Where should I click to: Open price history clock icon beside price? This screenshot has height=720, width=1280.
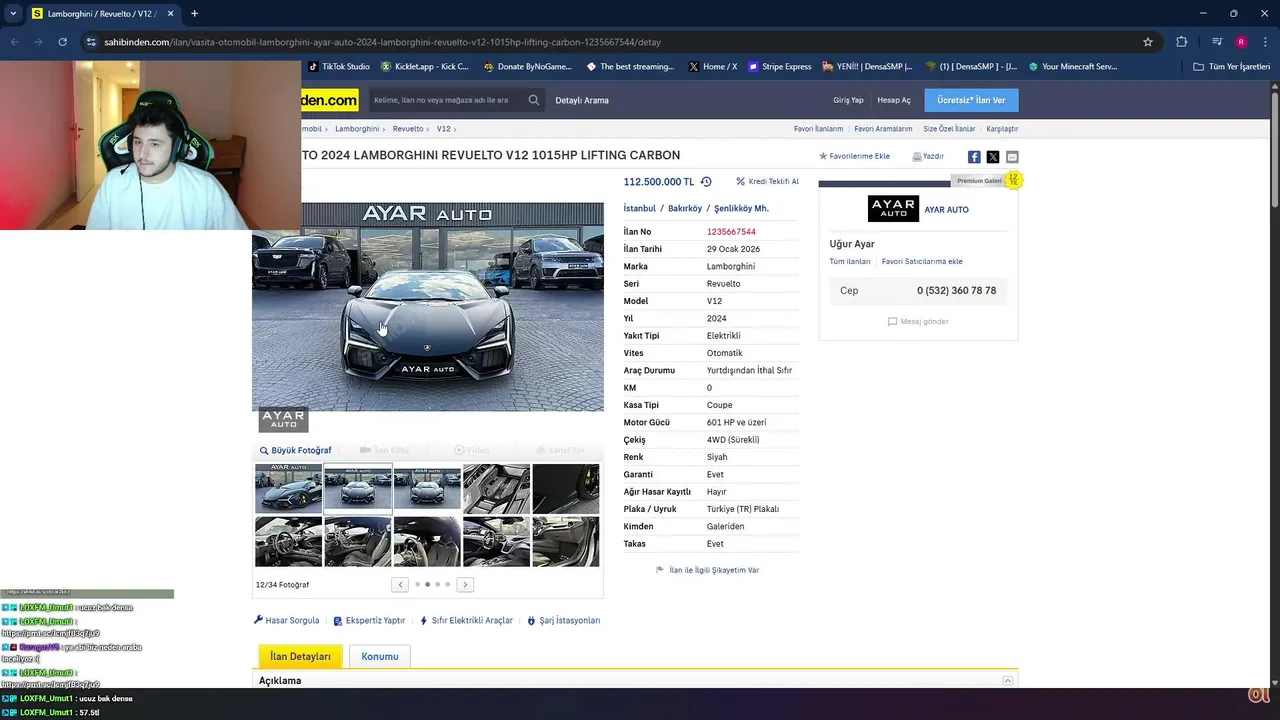(706, 182)
